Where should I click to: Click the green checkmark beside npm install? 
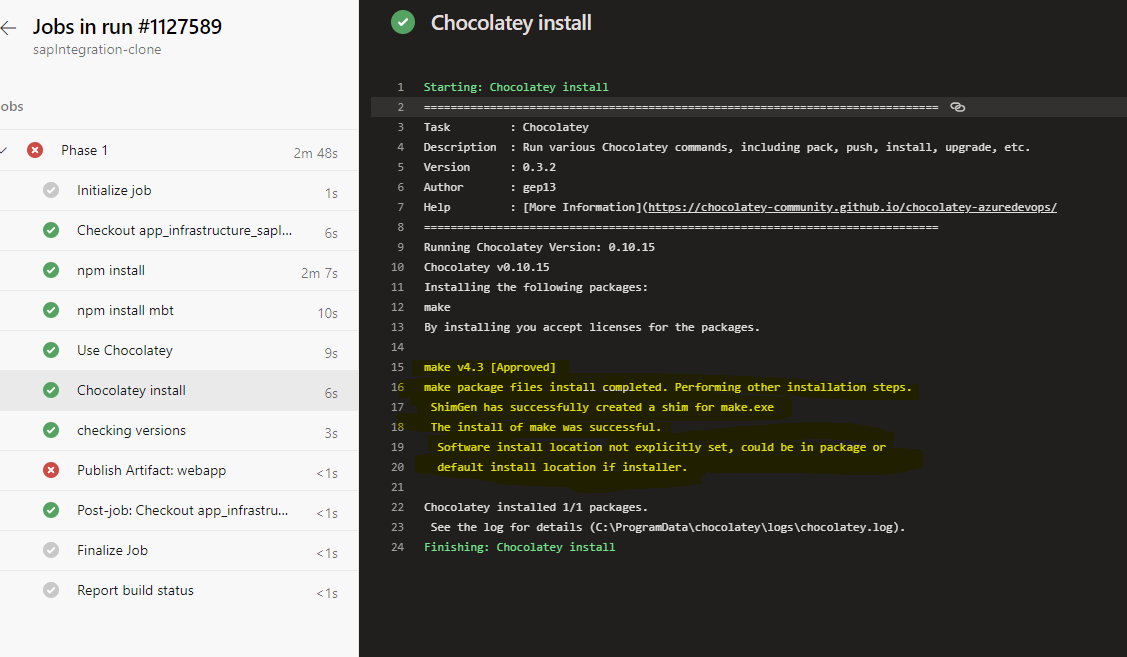tap(51, 270)
